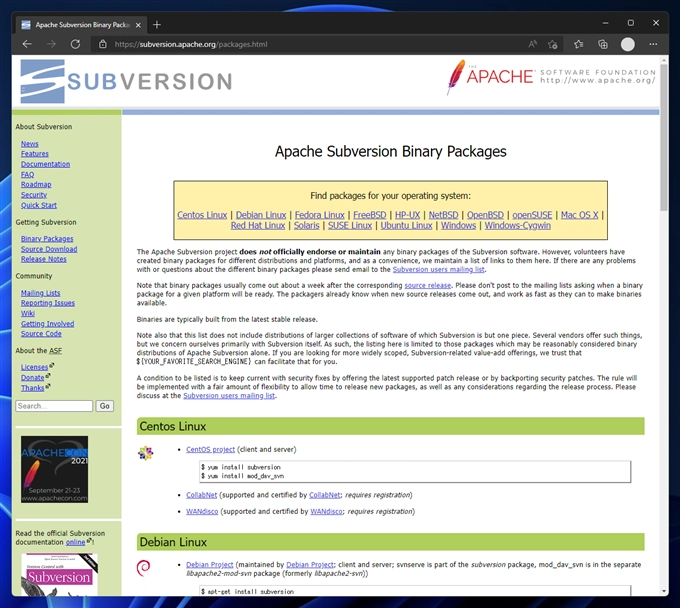This screenshot has width=680, height=608.
Task: Click the address bar URL
Action: click(191, 44)
